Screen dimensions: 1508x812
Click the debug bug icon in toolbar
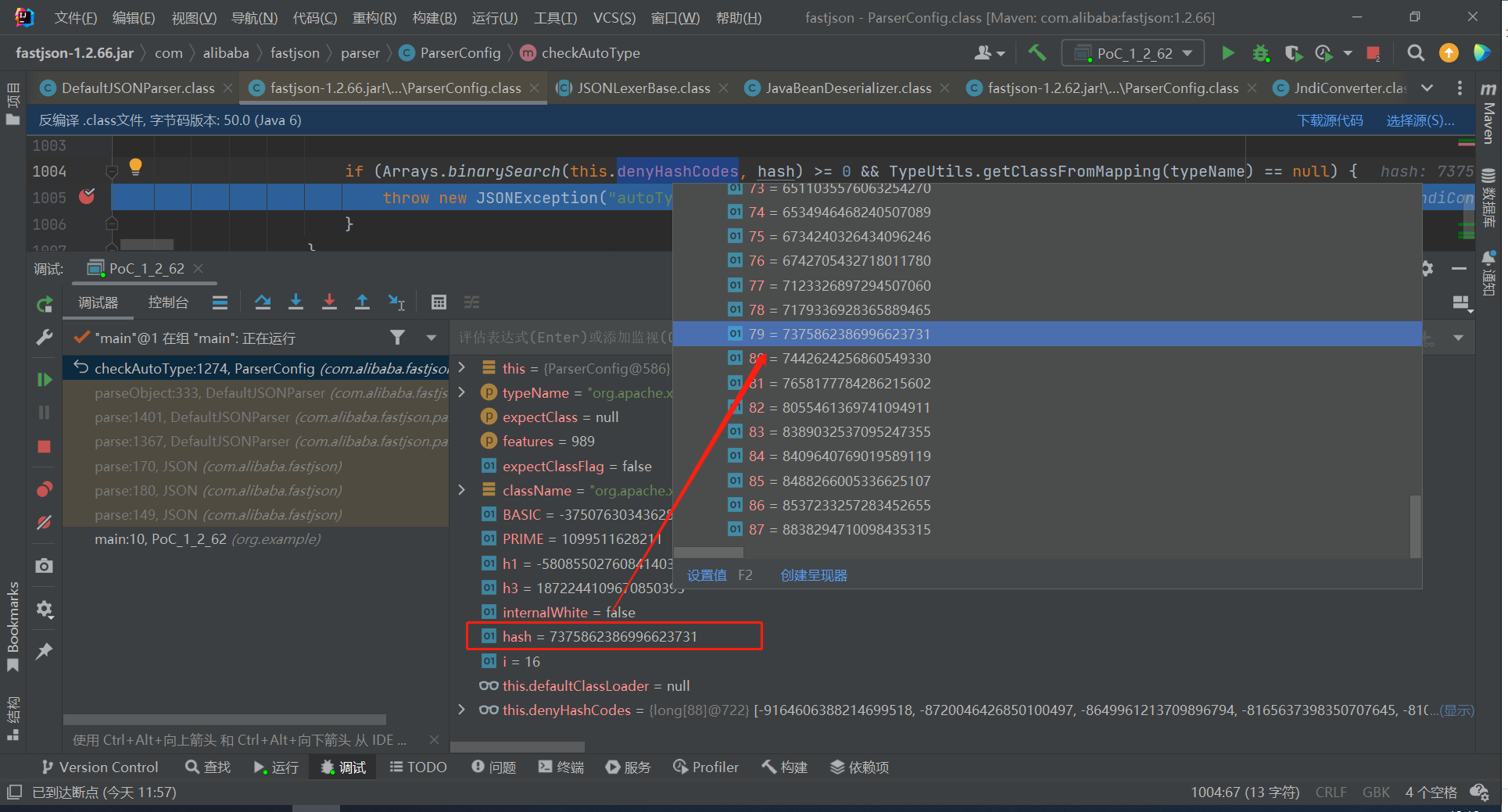[1260, 53]
